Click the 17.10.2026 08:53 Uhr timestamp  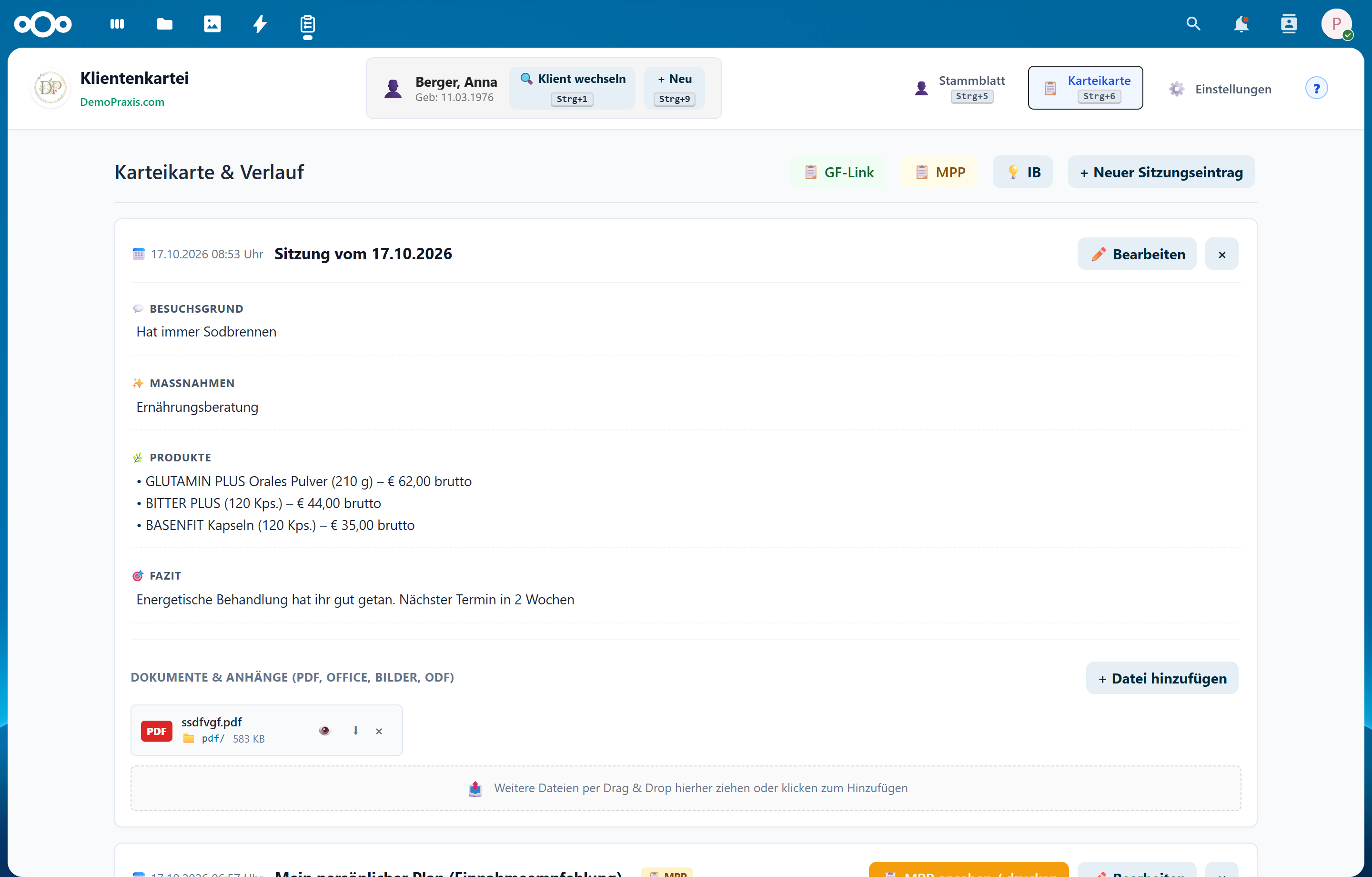tap(207, 255)
